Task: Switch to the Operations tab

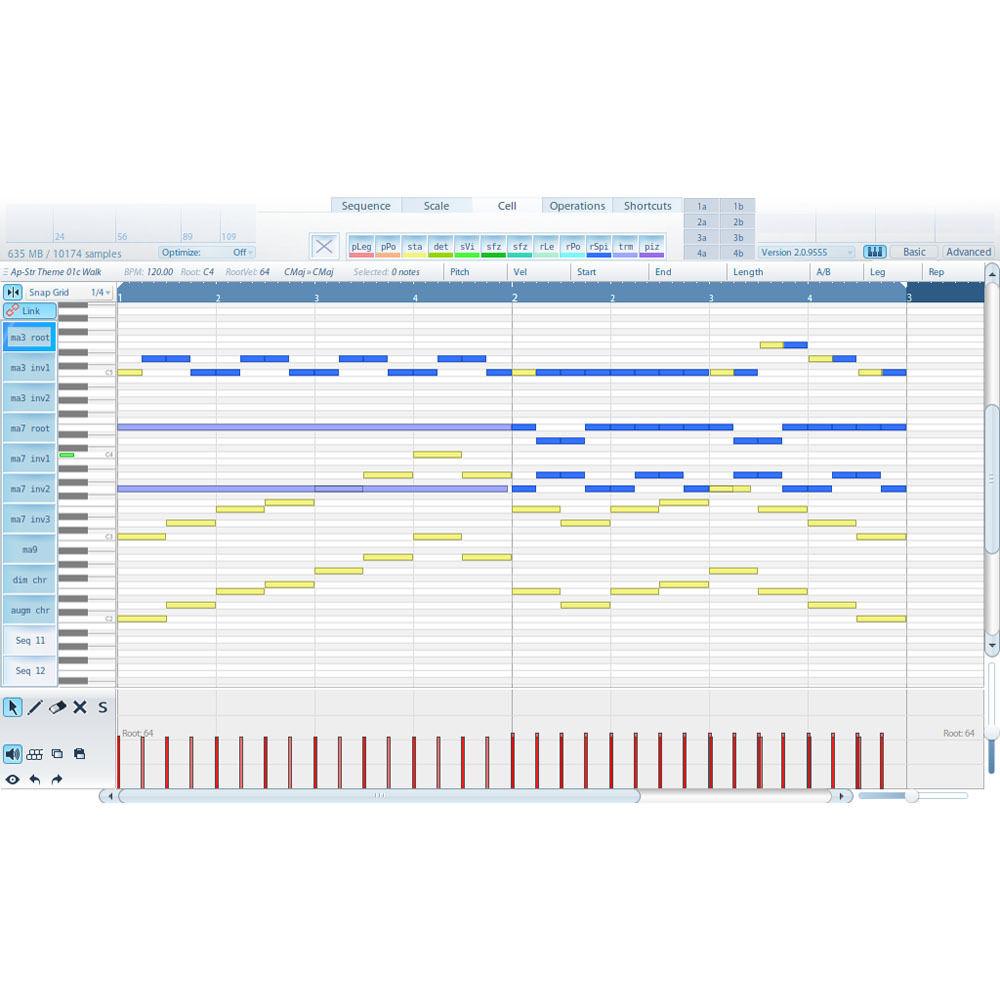Action: [577, 205]
